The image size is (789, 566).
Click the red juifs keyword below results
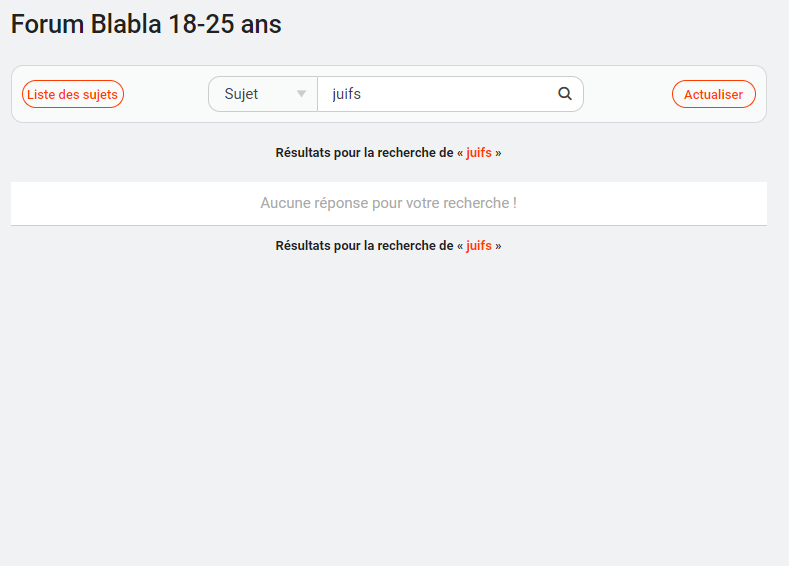[x=479, y=245]
